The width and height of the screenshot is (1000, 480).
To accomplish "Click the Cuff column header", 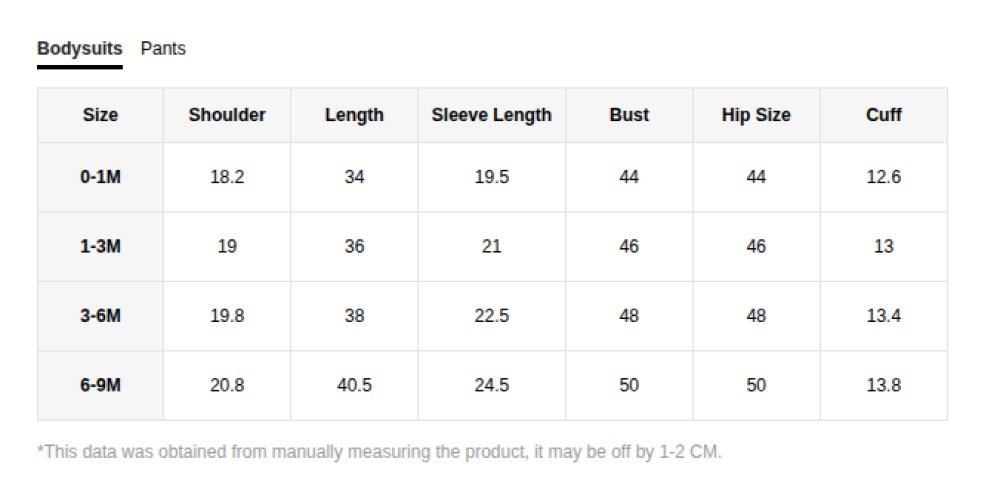I will coord(884,115).
